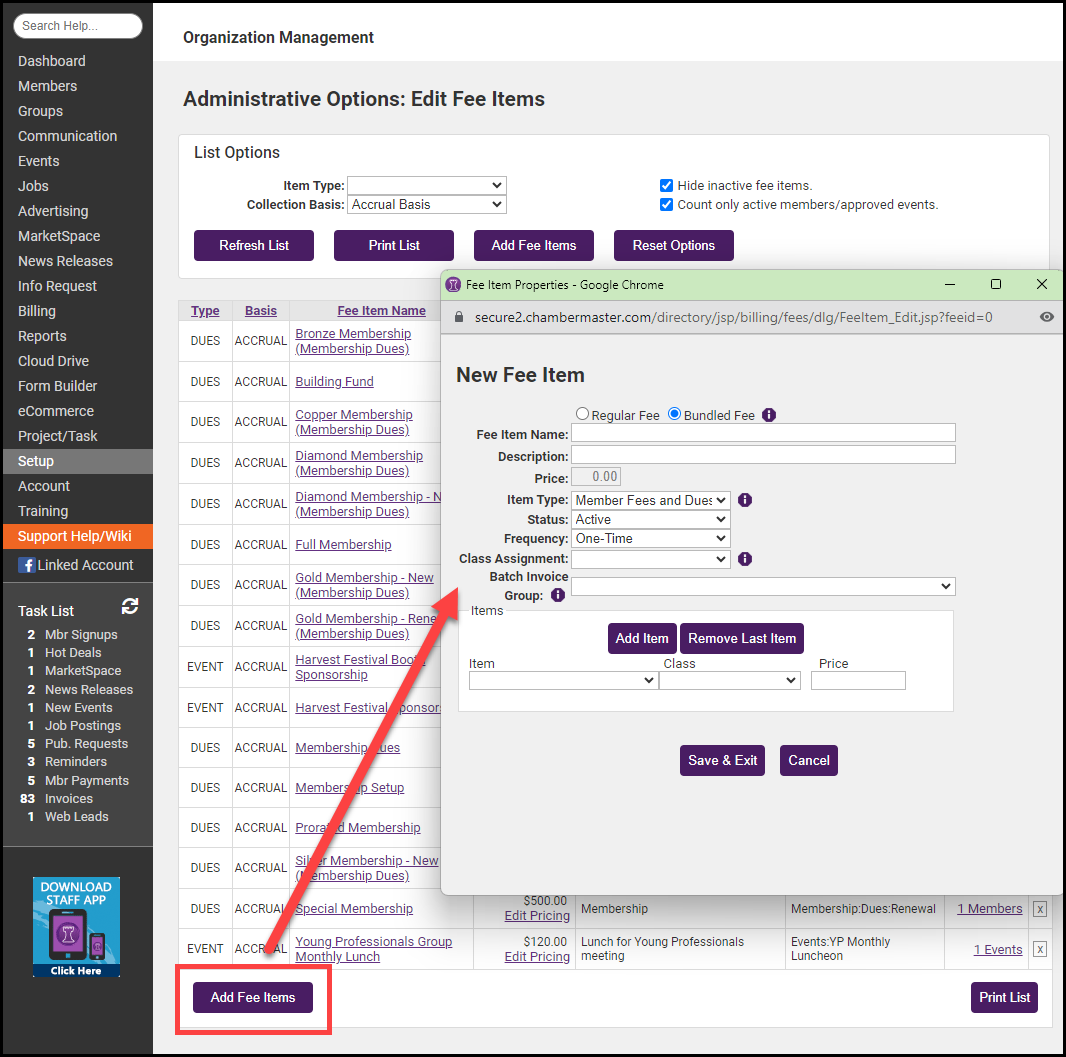The width and height of the screenshot is (1066, 1057).
Task: Open the Status dropdown
Action: coord(651,519)
